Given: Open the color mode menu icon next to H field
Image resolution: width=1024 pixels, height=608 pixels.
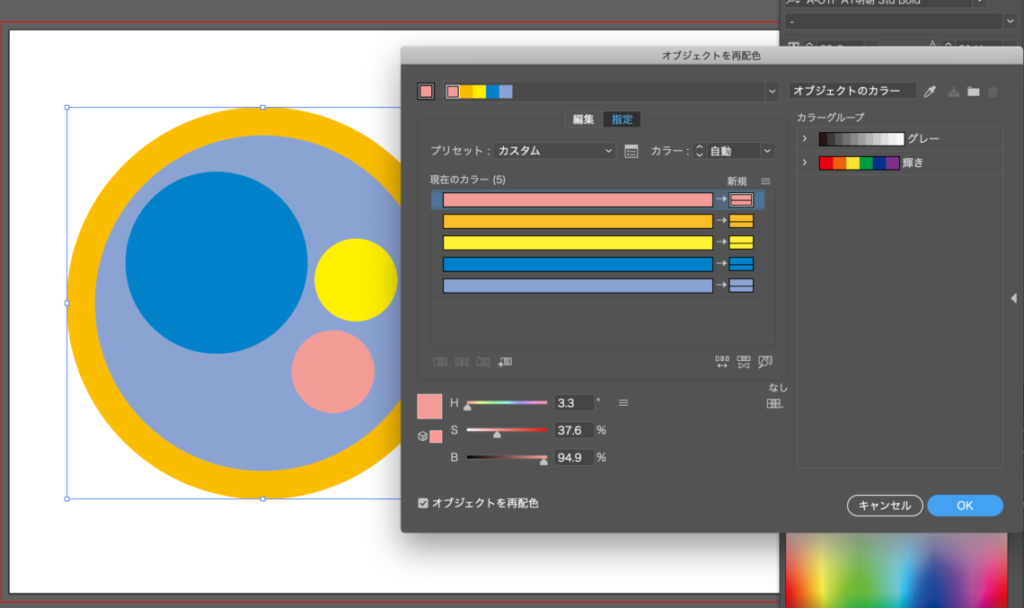Looking at the screenshot, I should coord(623,403).
